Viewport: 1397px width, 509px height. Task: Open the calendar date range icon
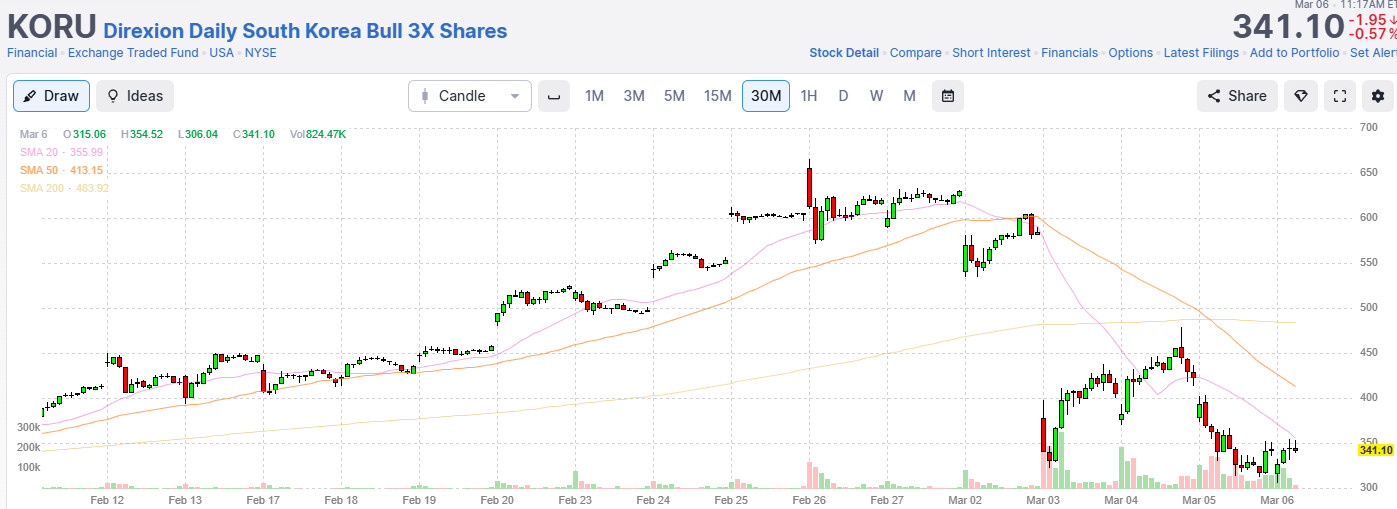pyautogui.click(x=948, y=96)
